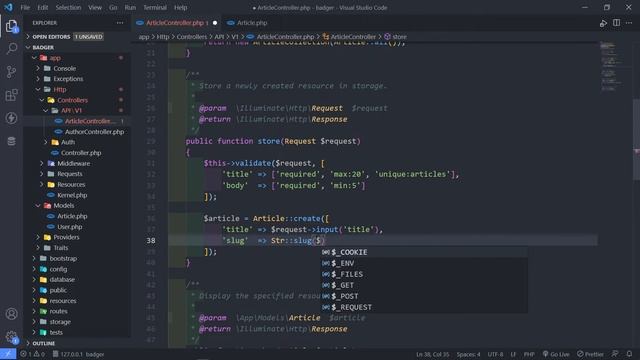Select the ArticleController.php editor tab
The width and height of the screenshot is (640, 360).
(x=176, y=23)
